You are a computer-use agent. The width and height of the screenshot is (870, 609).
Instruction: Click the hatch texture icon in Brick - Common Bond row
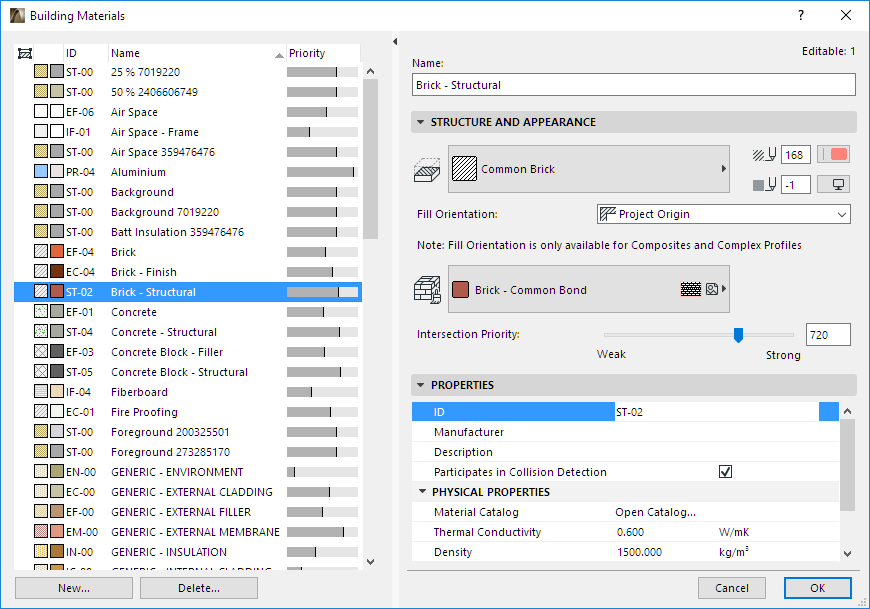691,289
